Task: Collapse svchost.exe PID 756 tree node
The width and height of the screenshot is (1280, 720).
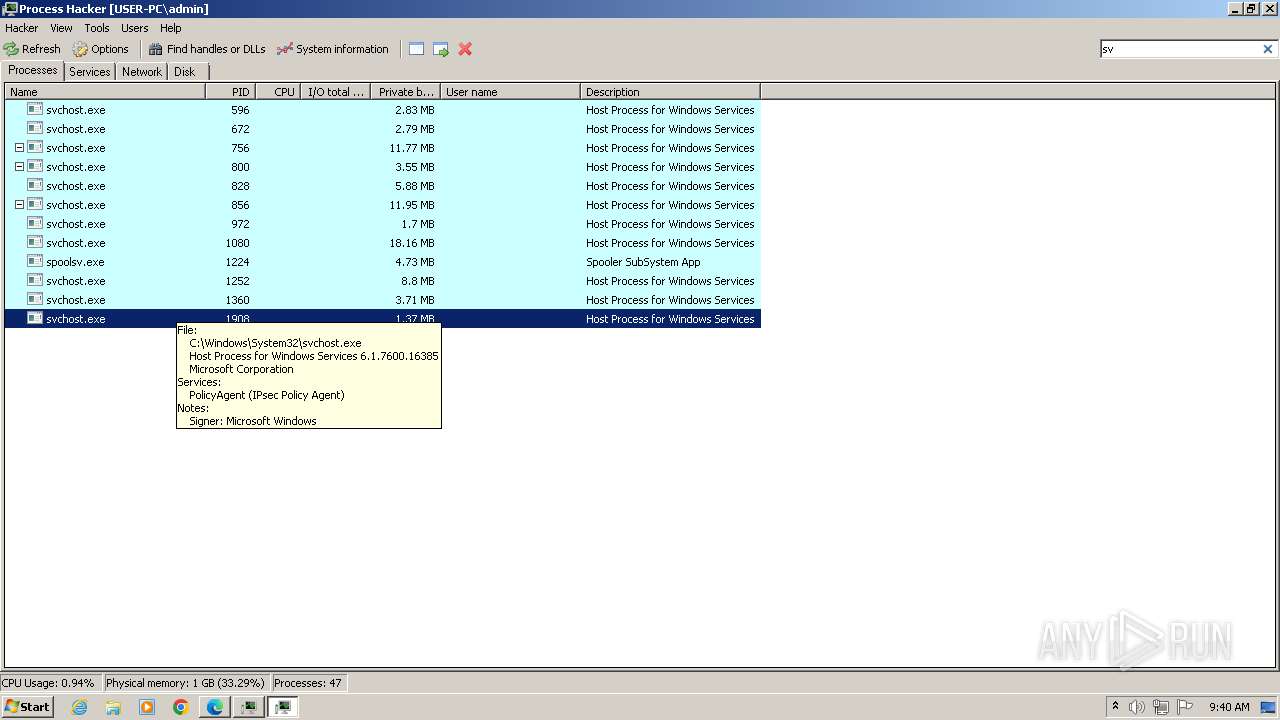Action: [19, 148]
